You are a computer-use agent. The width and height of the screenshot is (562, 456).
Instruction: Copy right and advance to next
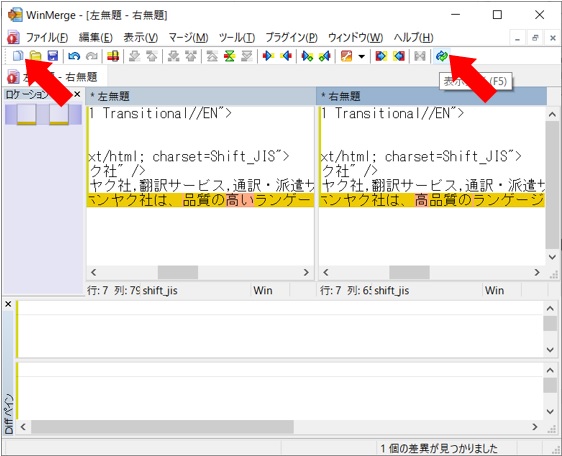[x=307, y=56]
